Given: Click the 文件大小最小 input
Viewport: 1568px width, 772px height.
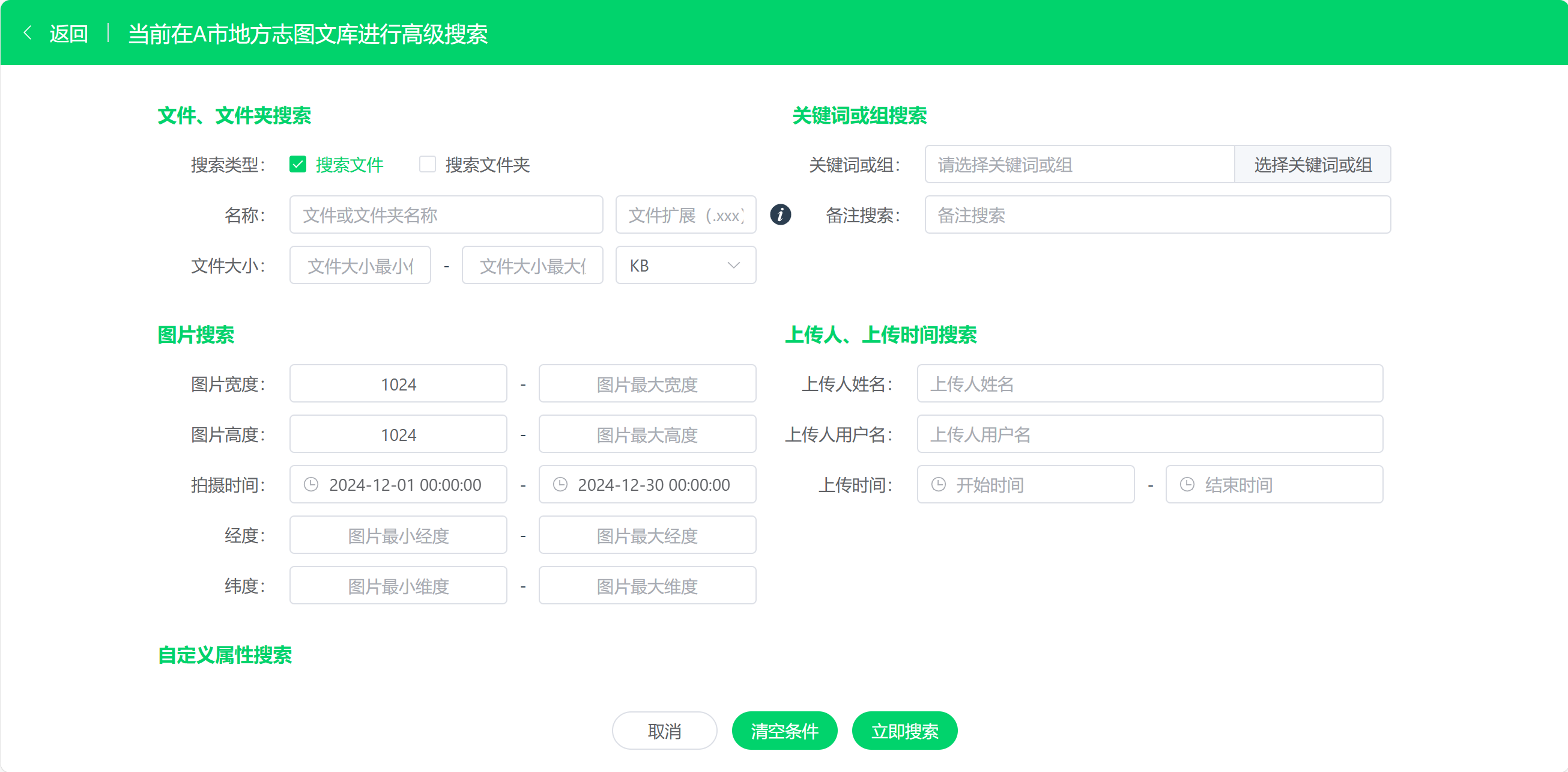Looking at the screenshot, I should point(360,266).
